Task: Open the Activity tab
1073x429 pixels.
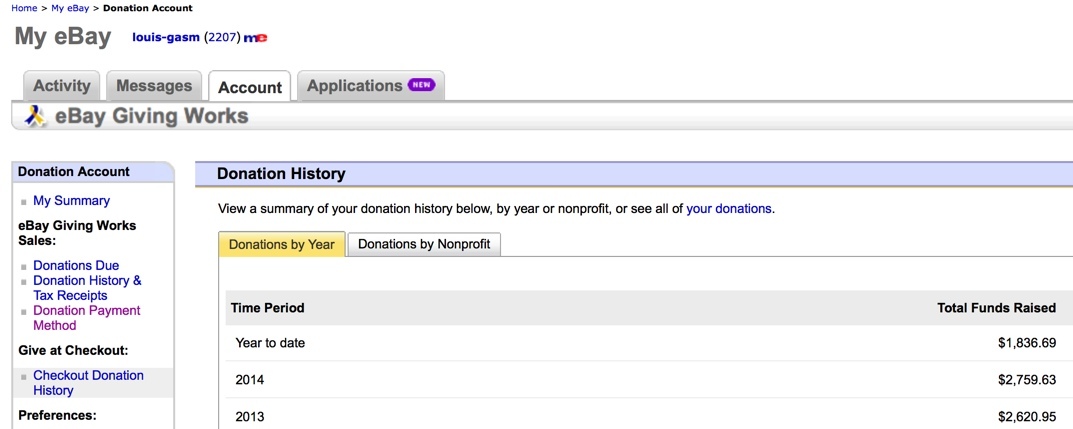Action: pos(62,86)
